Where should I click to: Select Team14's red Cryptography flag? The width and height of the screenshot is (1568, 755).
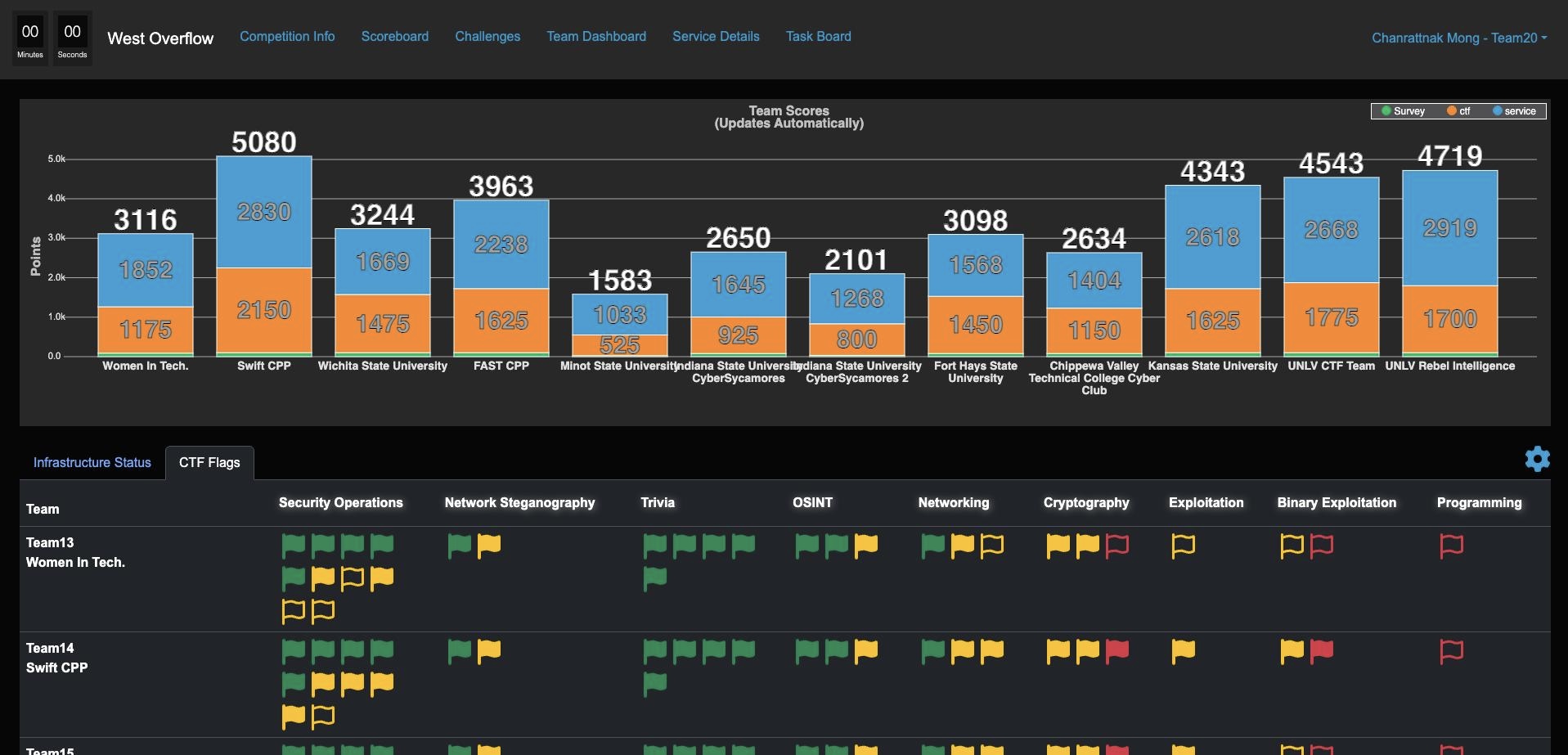(x=1116, y=651)
